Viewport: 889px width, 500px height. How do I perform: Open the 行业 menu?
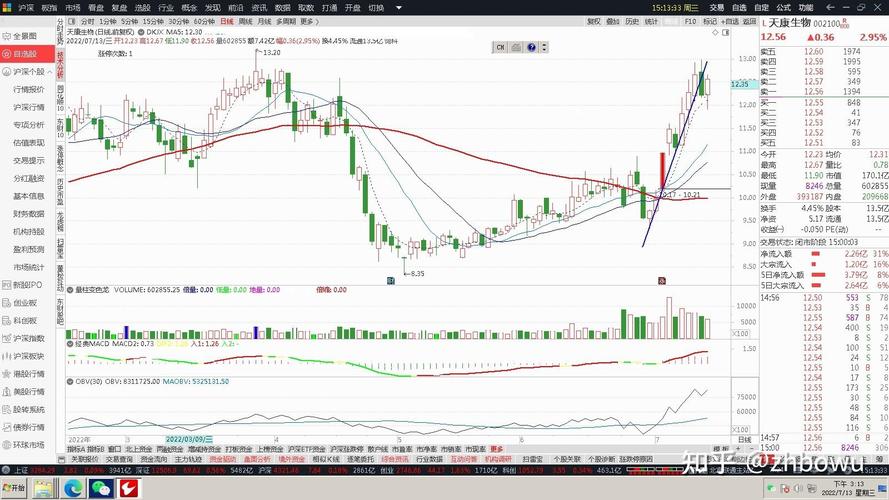(x=165, y=8)
